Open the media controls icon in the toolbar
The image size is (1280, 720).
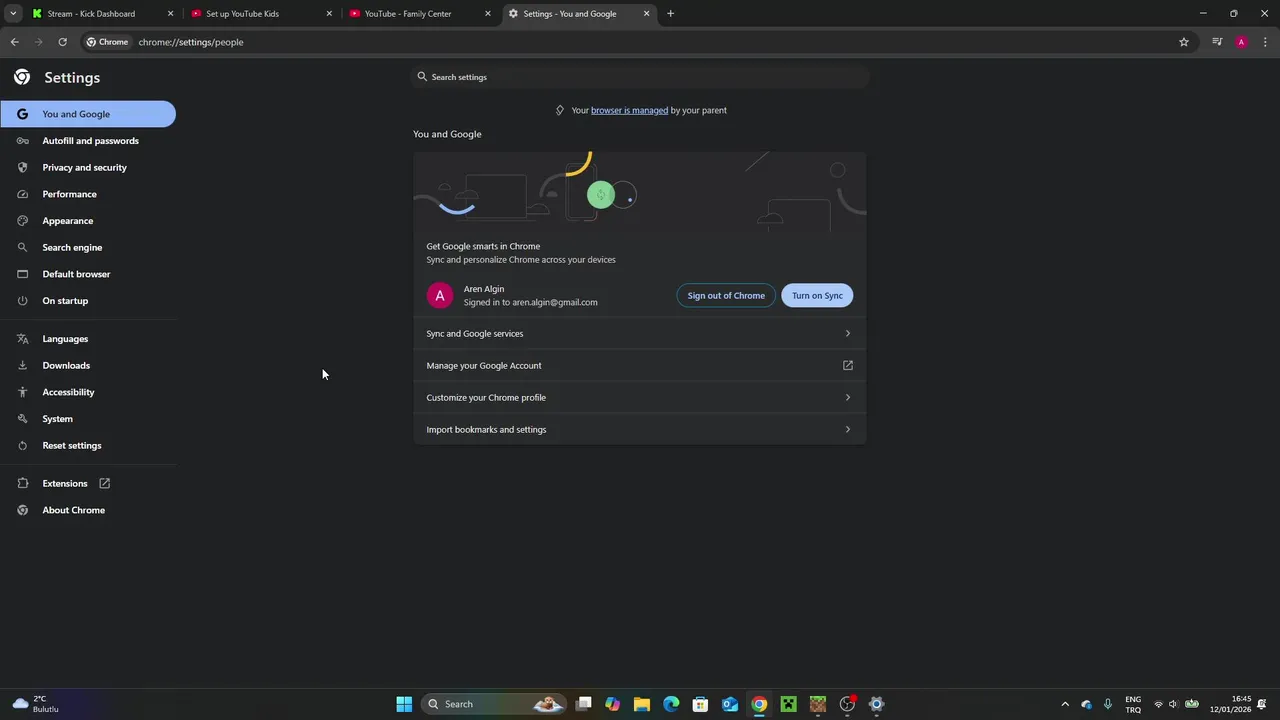(x=1217, y=42)
